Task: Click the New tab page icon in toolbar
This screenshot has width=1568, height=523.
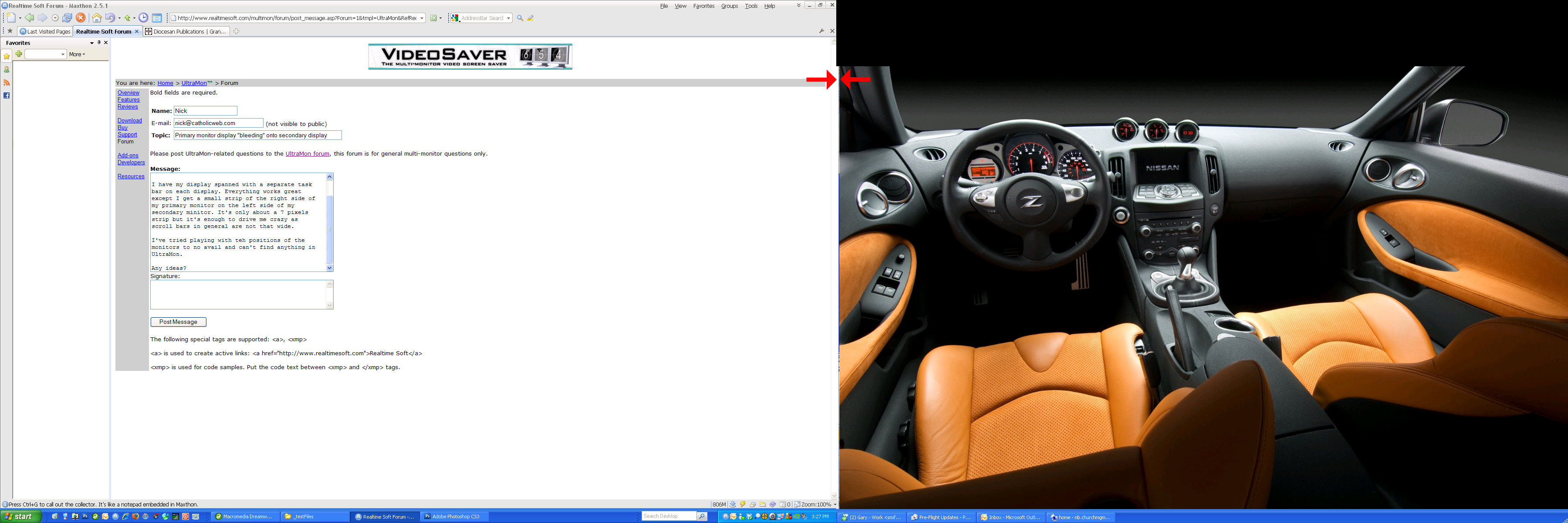Action: pyautogui.click(x=11, y=18)
